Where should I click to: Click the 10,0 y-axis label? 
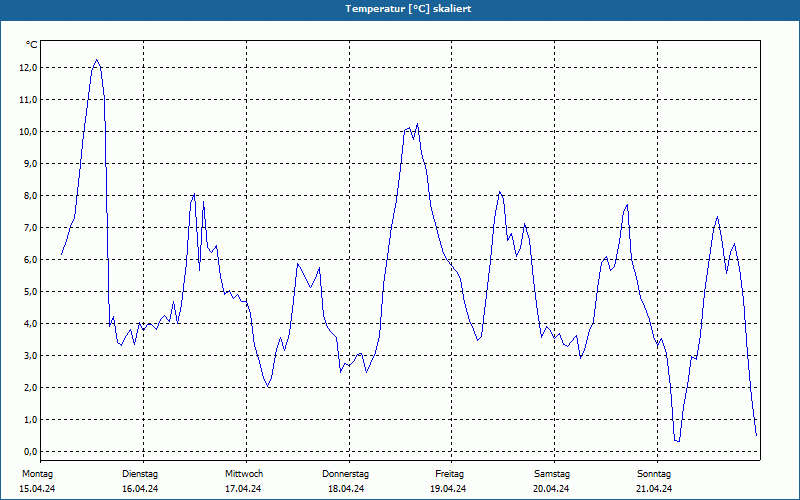pos(28,132)
